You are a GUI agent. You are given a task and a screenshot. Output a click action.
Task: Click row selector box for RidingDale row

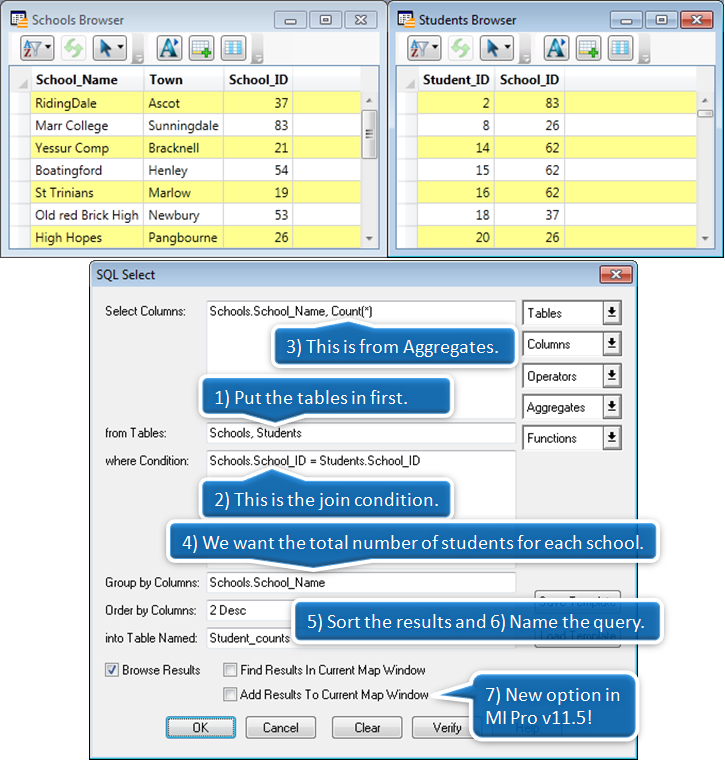click(20, 103)
